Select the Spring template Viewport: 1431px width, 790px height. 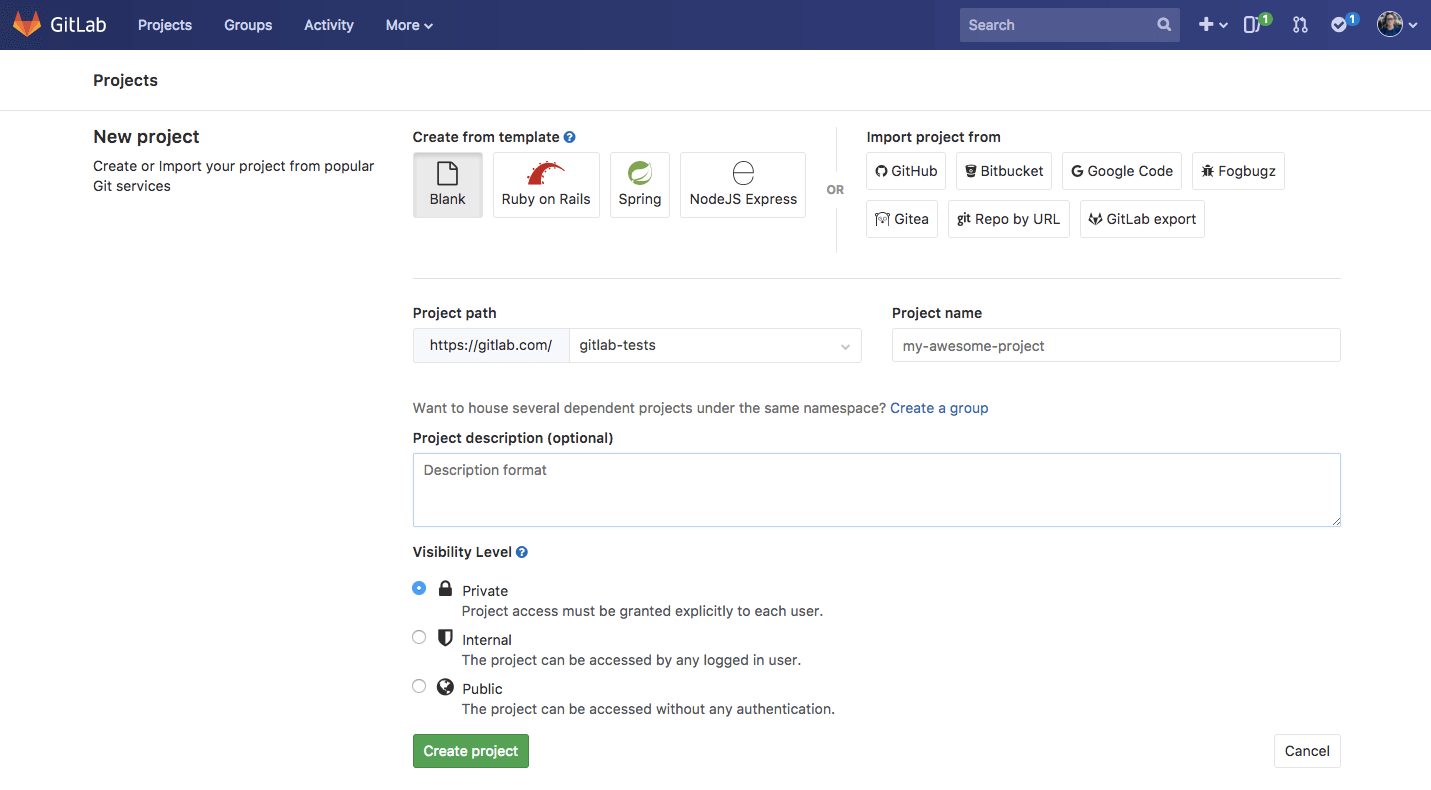pyautogui.click(x=640, y=185)
